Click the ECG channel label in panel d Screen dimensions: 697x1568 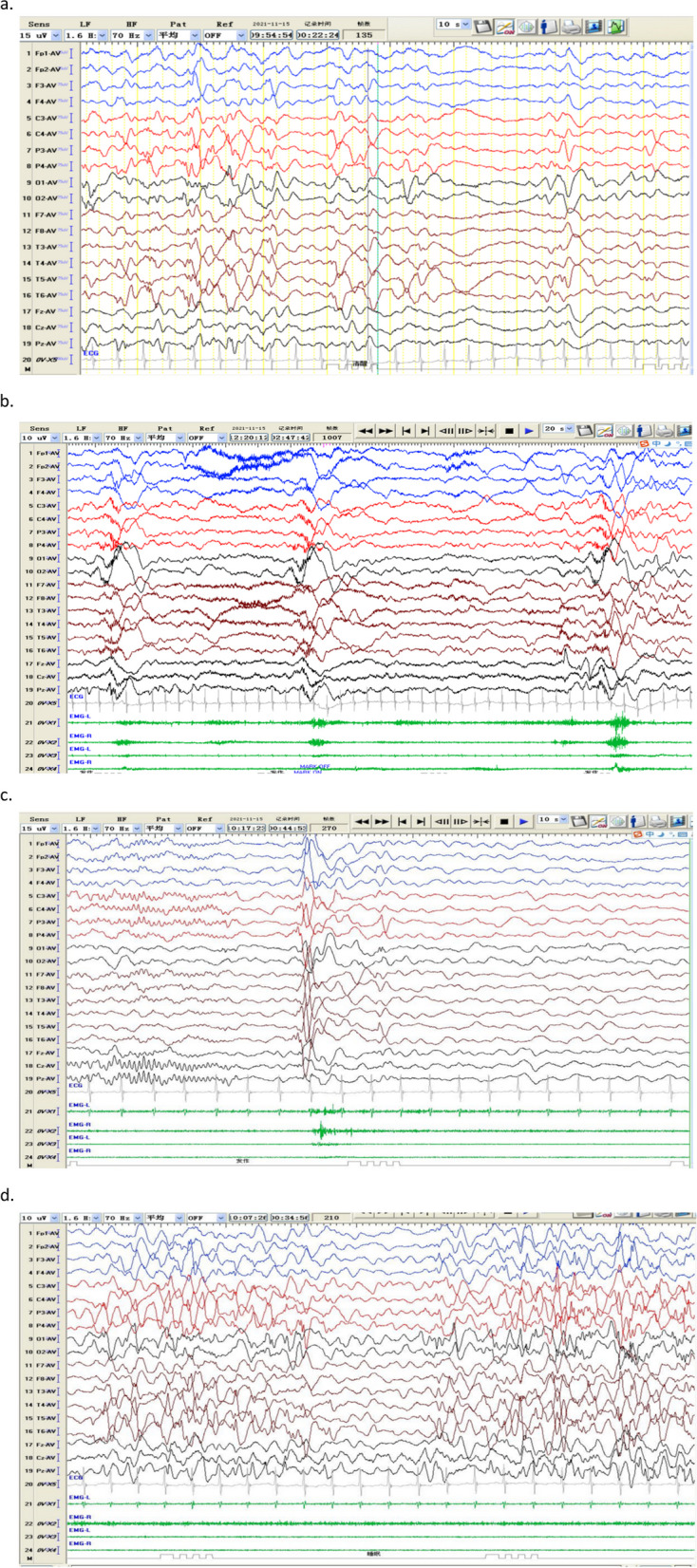point(75,1477)
